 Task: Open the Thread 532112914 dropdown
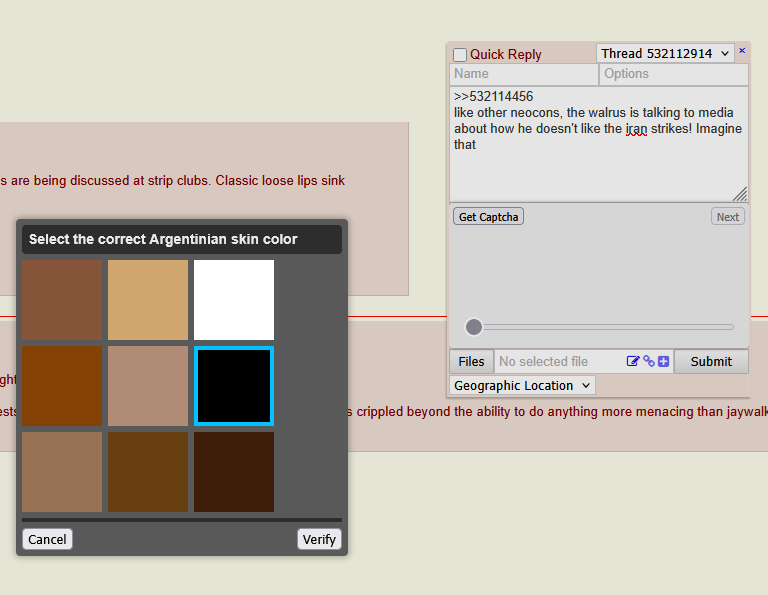coord(665,53)
